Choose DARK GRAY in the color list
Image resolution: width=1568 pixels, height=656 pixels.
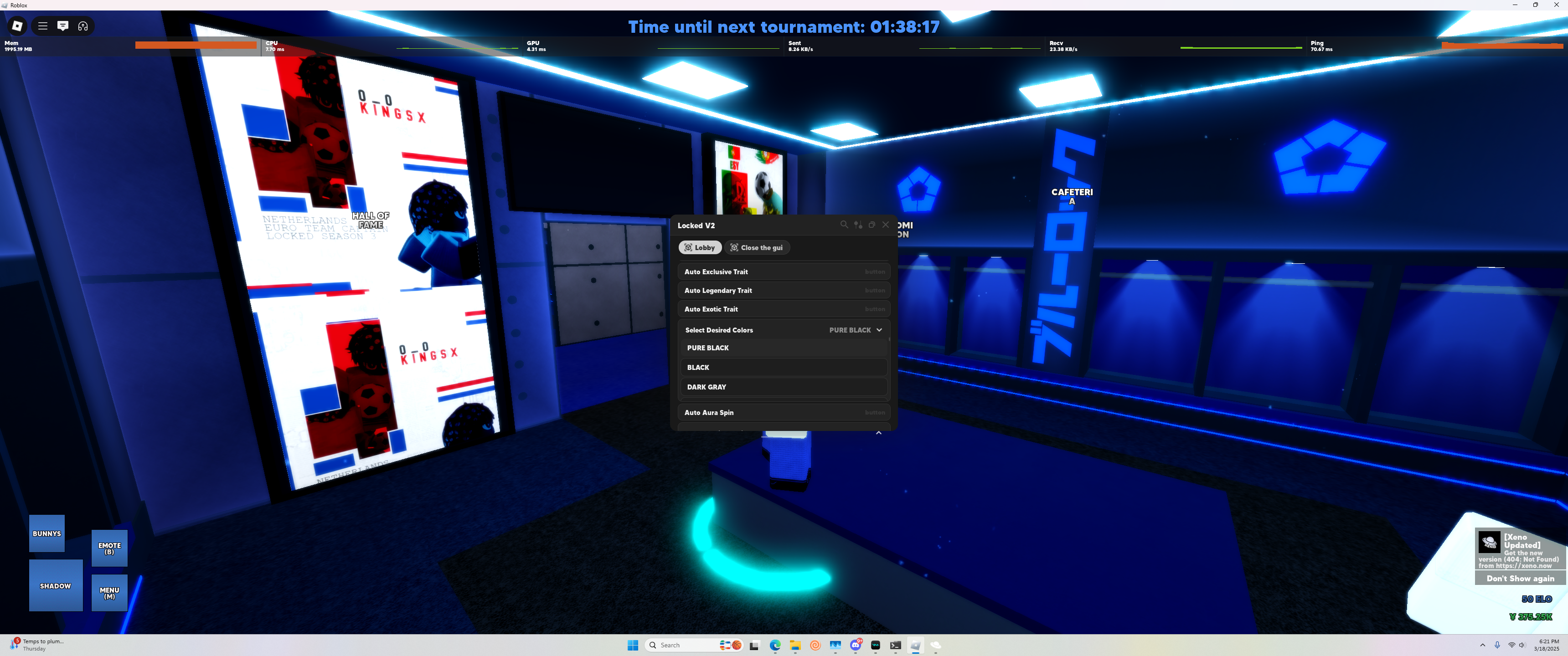[x=784, y=387]
